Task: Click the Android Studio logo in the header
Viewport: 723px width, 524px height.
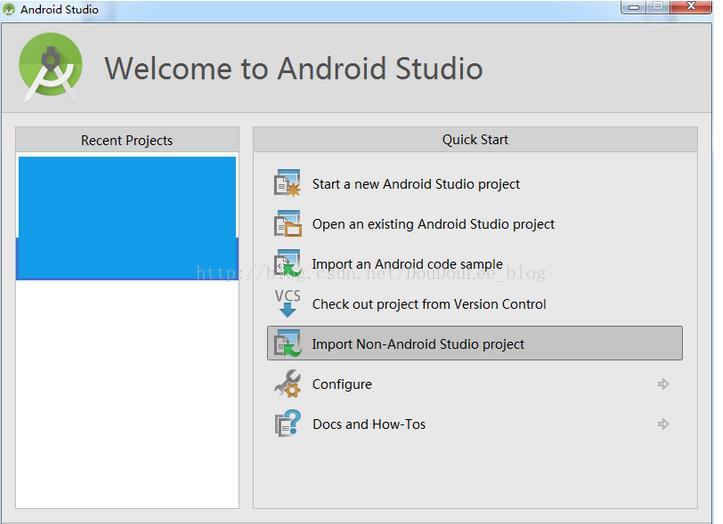Action: [50, 66]
